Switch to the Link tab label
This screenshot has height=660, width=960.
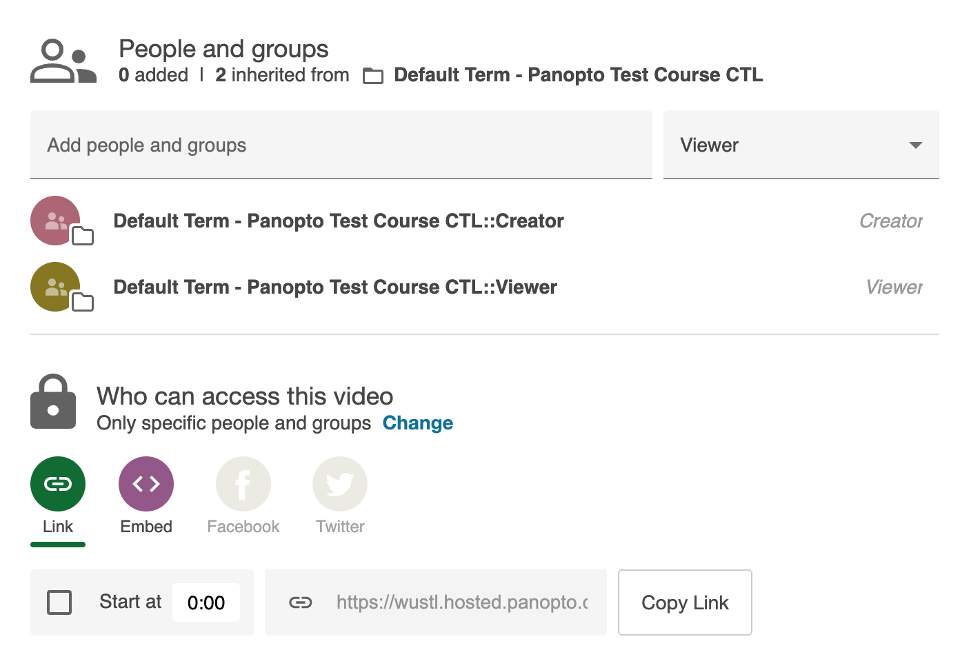click(x=58, y=527)
